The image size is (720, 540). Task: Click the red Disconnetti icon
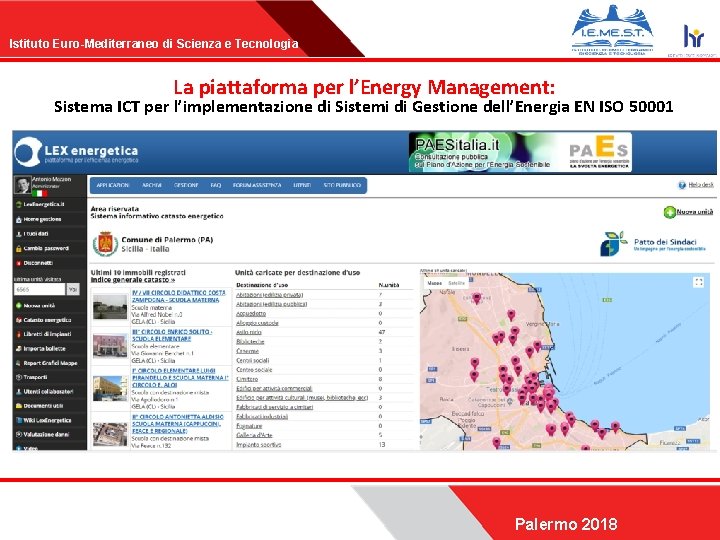[19, 263]
